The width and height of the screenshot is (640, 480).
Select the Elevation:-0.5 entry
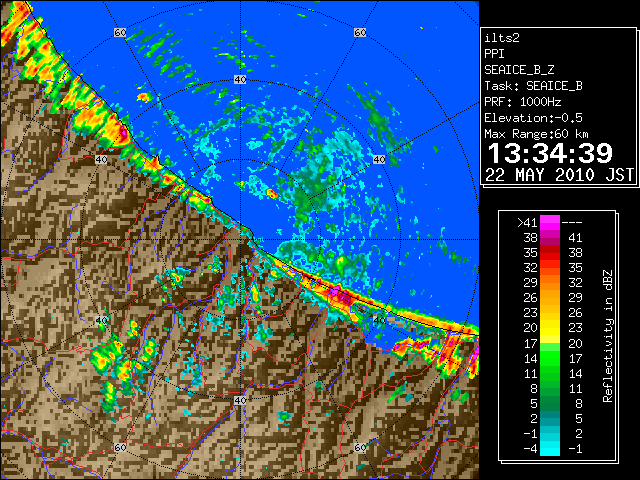coord(533,118)
